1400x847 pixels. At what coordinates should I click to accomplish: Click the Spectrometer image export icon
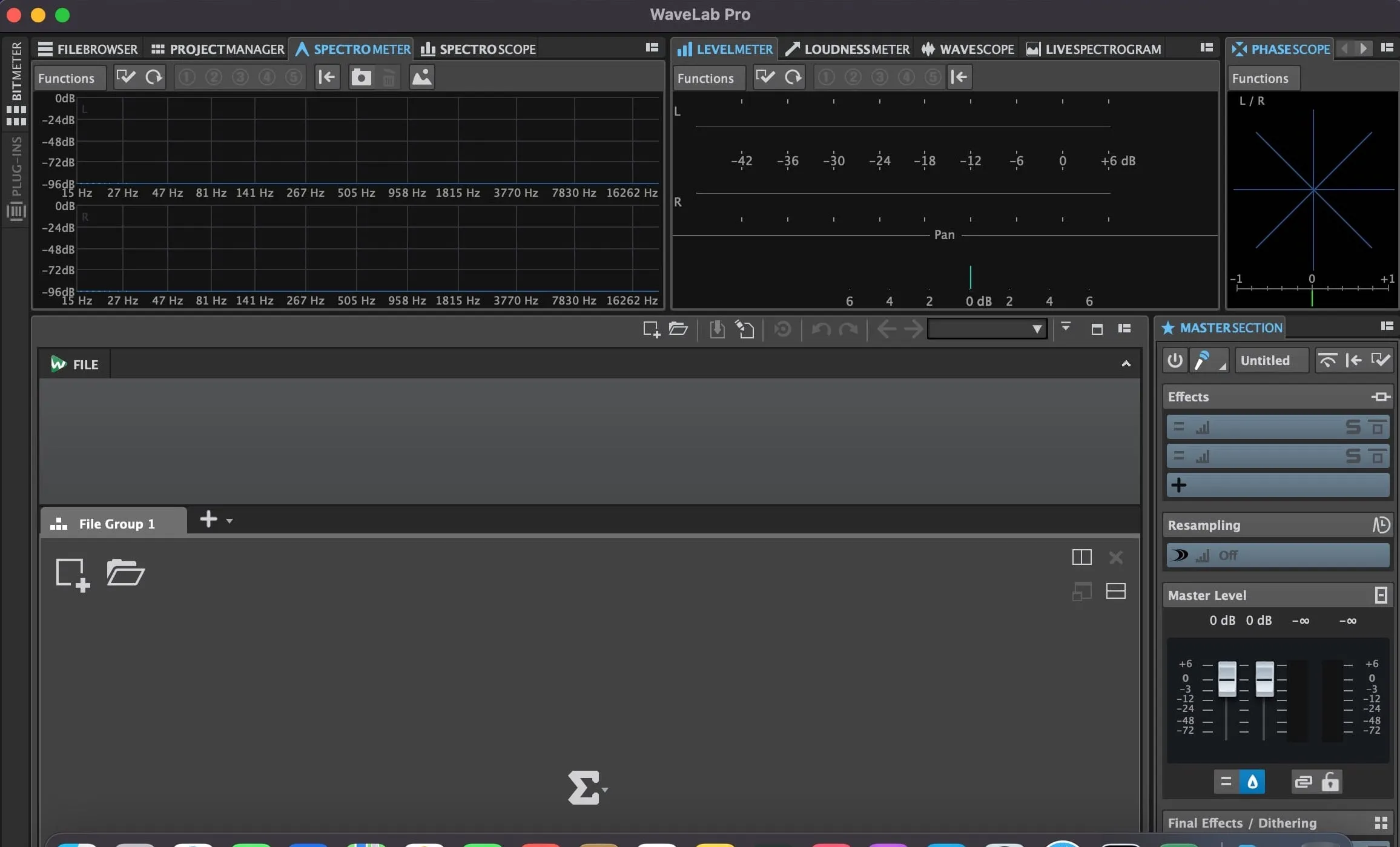[421, 77]
